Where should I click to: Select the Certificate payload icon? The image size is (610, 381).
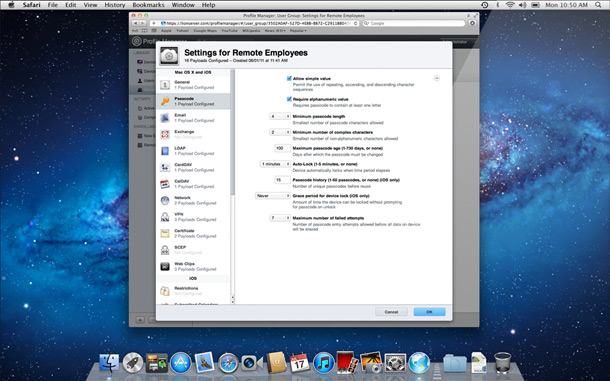coord(165,234)
